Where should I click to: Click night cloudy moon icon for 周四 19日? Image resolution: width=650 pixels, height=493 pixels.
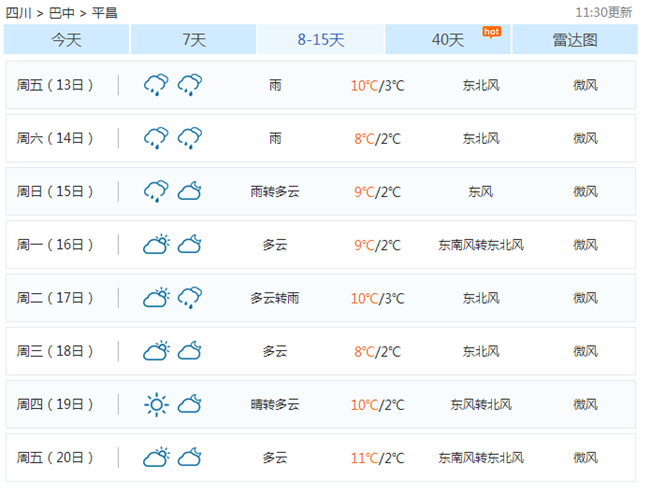pos(190,404)
